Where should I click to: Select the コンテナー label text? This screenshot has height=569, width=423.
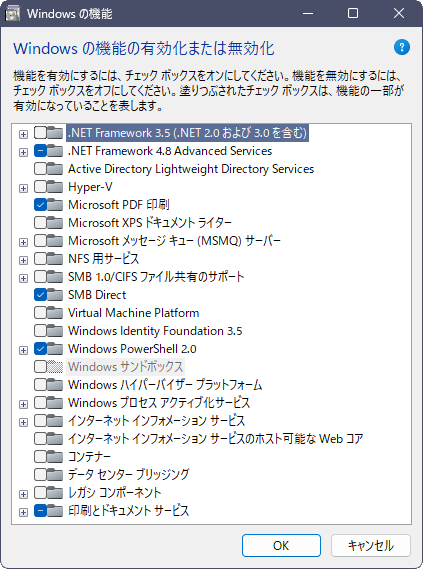(x=89, y=457)
